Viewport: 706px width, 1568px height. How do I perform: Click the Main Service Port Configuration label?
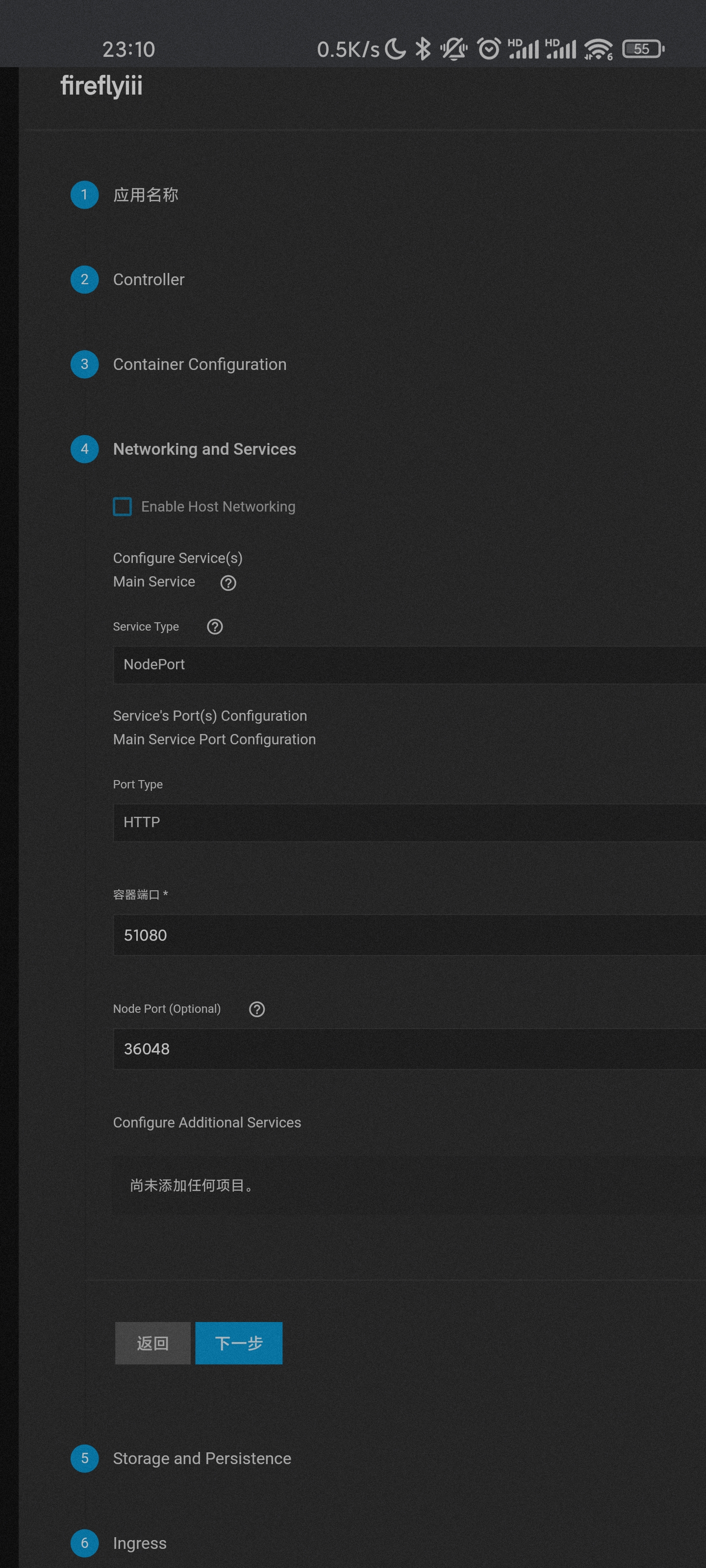[x=214, y=739]
